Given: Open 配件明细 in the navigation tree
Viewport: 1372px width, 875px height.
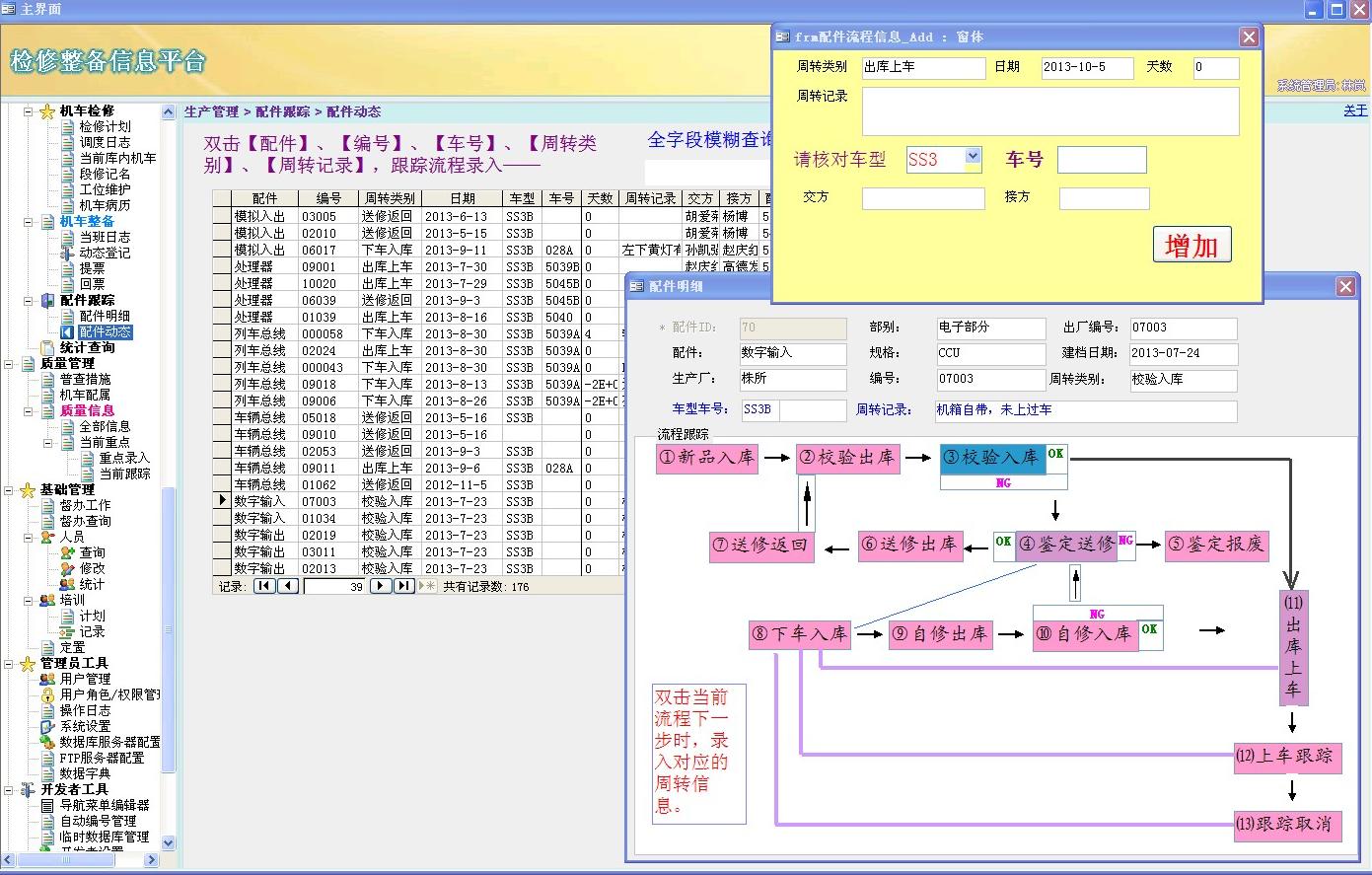Looking at the screenshot, I should pyautogui.click(x=105, y=316).
